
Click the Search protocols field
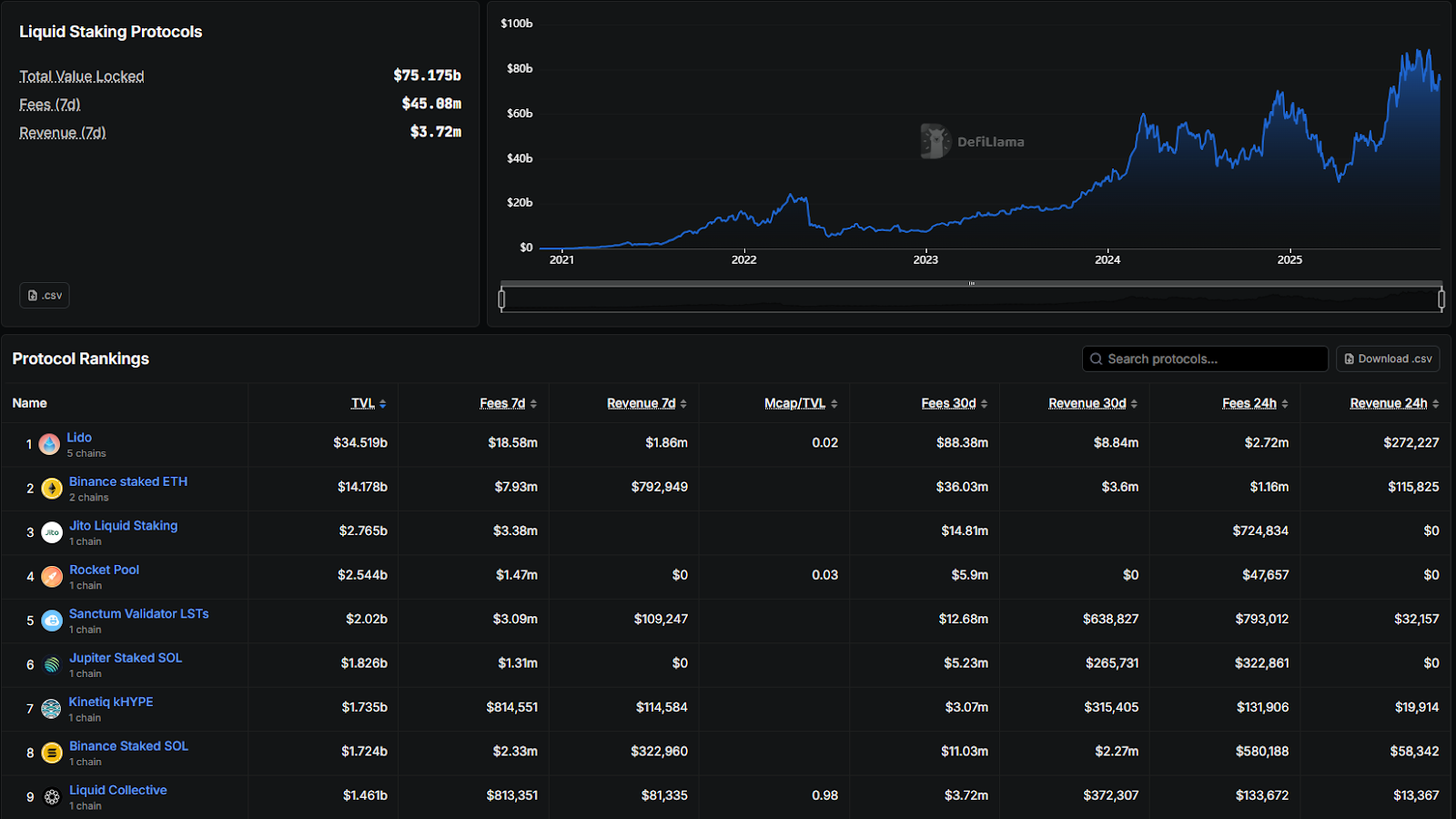(x=1203, y=359)
